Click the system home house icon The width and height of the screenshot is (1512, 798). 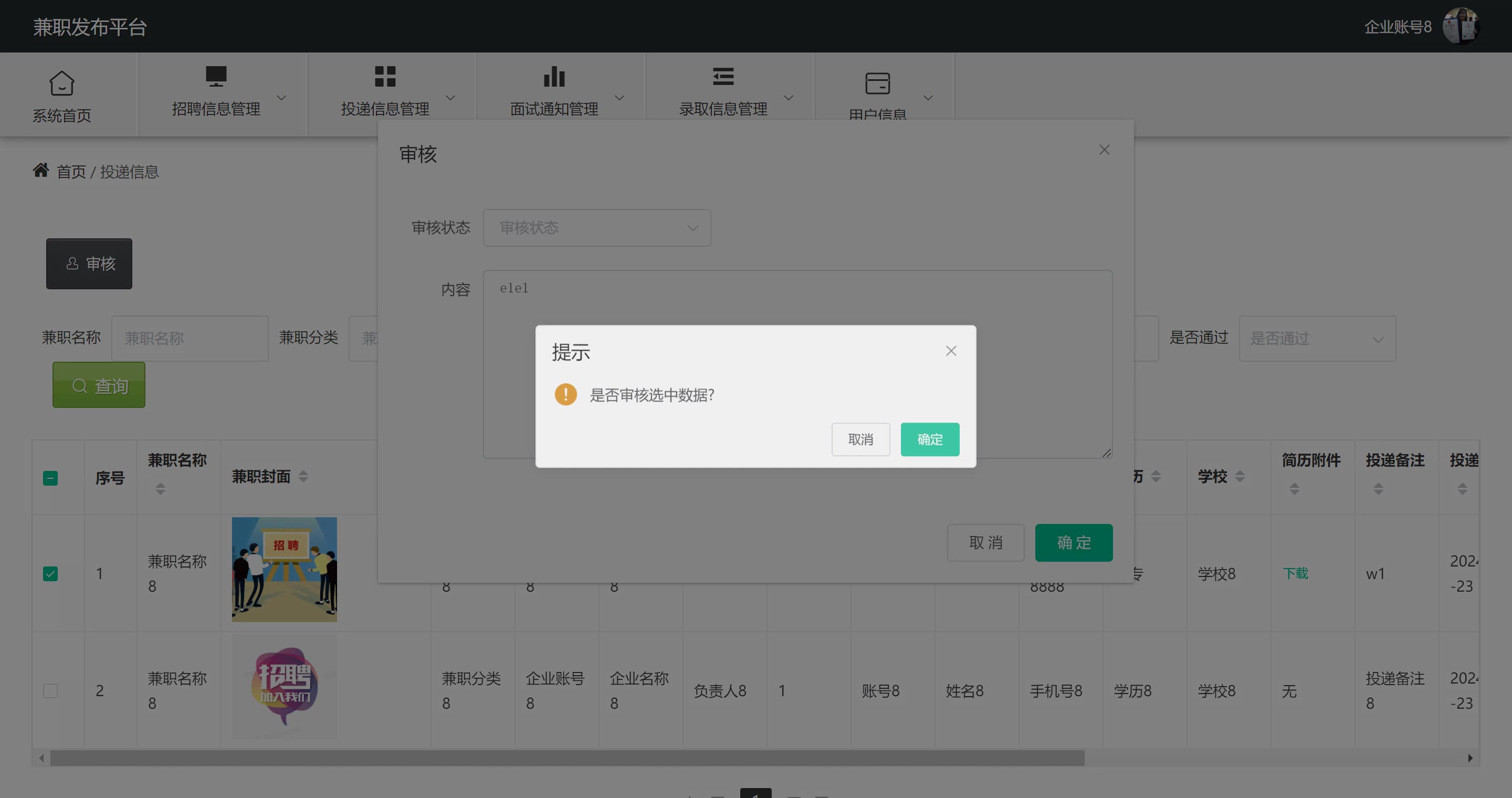point(61,83)
